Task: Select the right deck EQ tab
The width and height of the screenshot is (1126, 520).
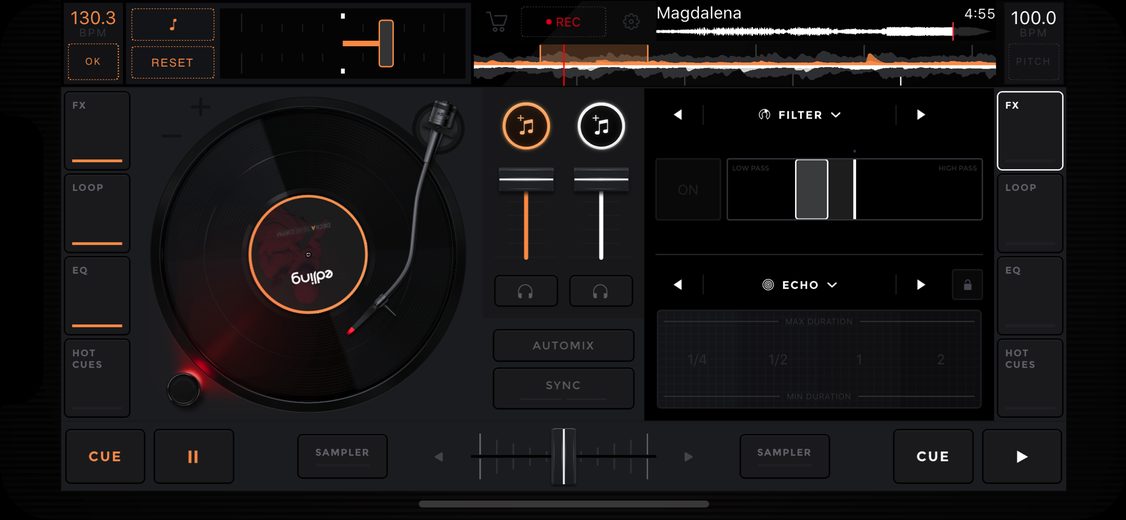Action: pos(1030,296)
